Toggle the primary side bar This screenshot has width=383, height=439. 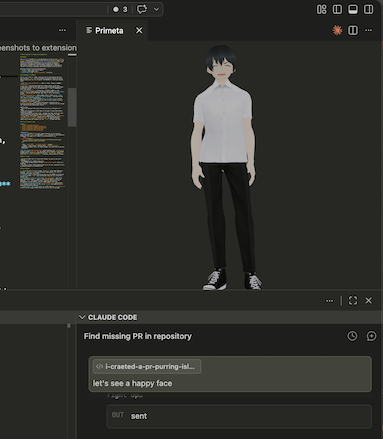(337, 9)
